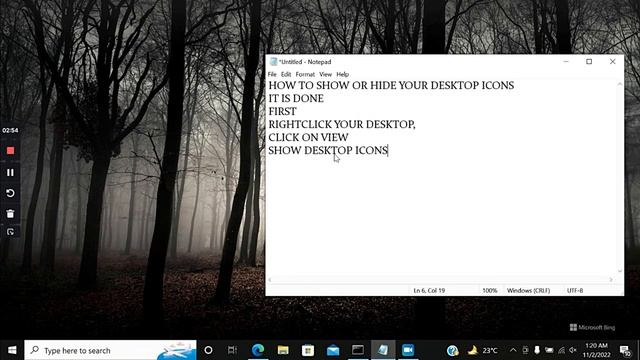The height and width of the screenshot is (360, 640).
Task: Open the clock showing 1:20 AM
Action: [x=596, y=350]
